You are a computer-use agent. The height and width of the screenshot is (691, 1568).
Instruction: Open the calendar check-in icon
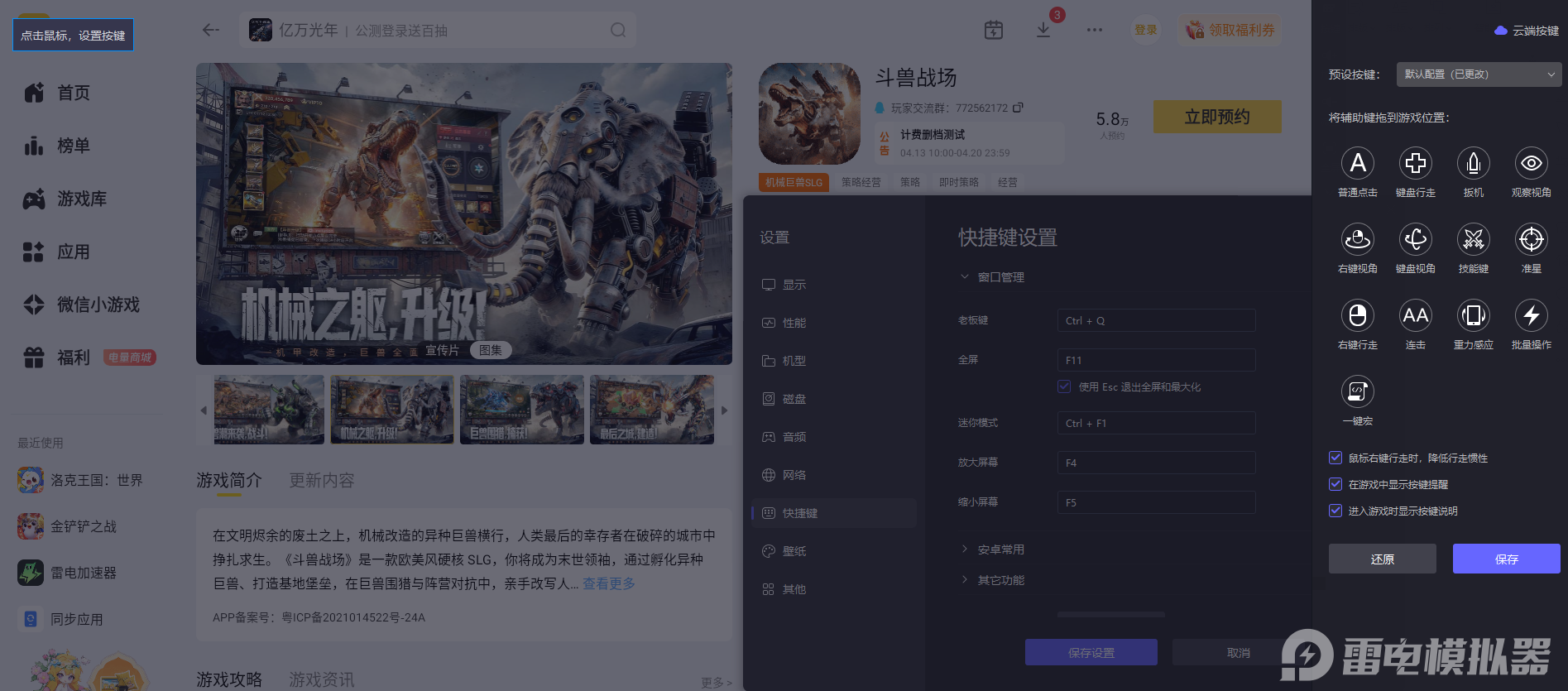(994, 30)
